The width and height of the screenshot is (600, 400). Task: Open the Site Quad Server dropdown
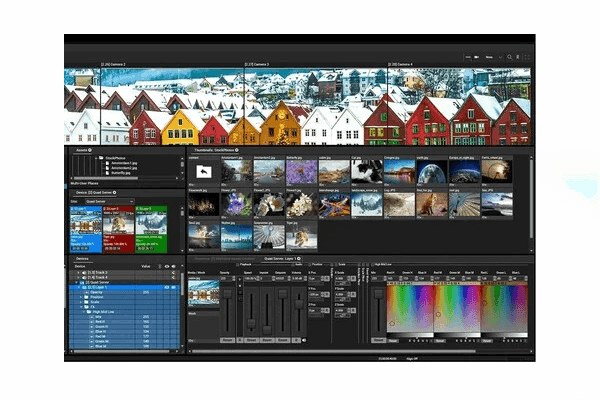(109, 201)
